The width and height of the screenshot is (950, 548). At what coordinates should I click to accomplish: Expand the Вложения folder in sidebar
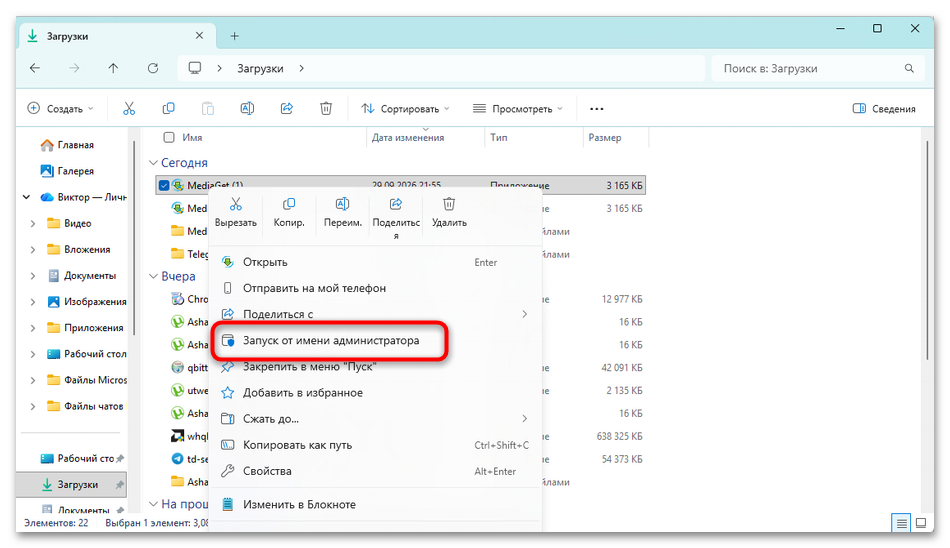tap(33, 250)
